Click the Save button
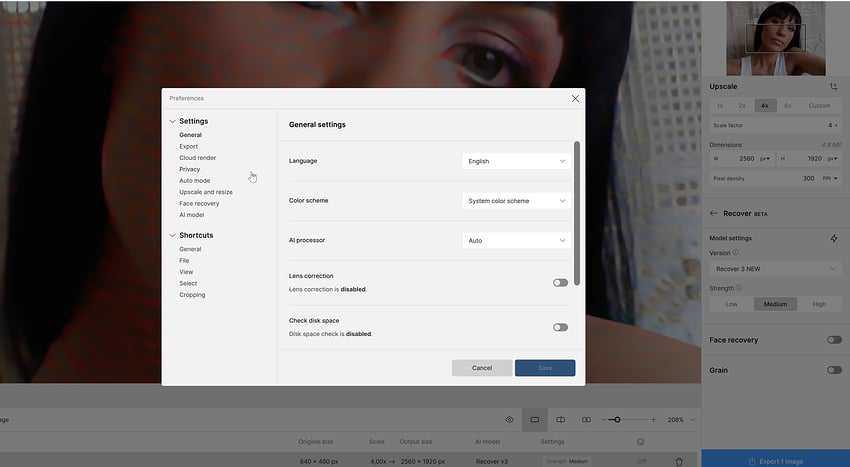The height and width of the screenshot is (467, 850). (x=545, y=368)
